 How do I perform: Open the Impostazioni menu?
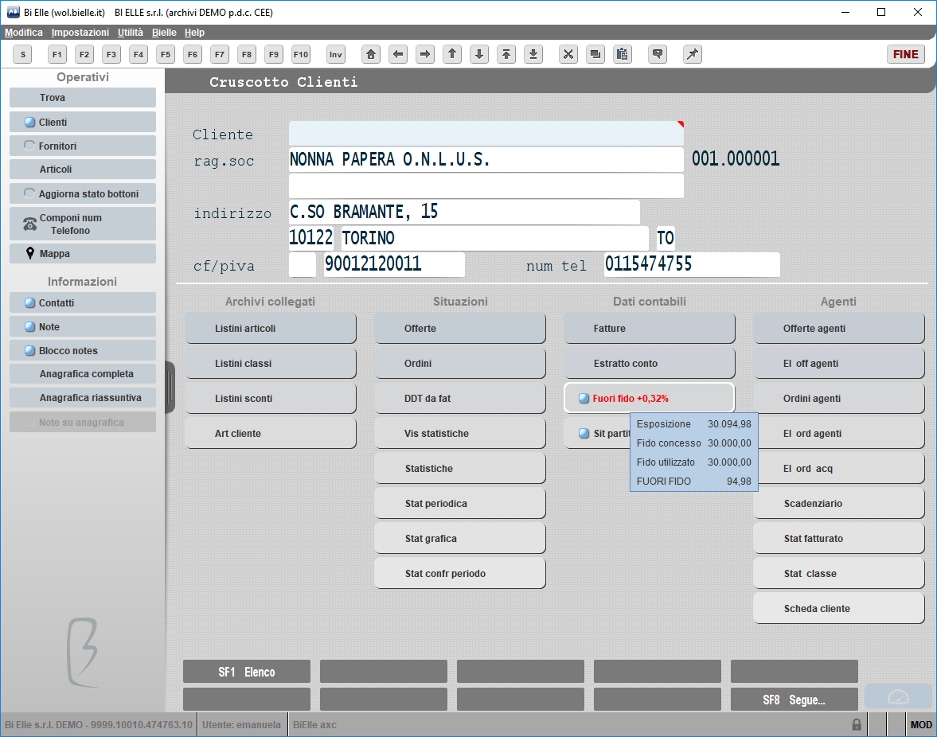pos(80,32)
